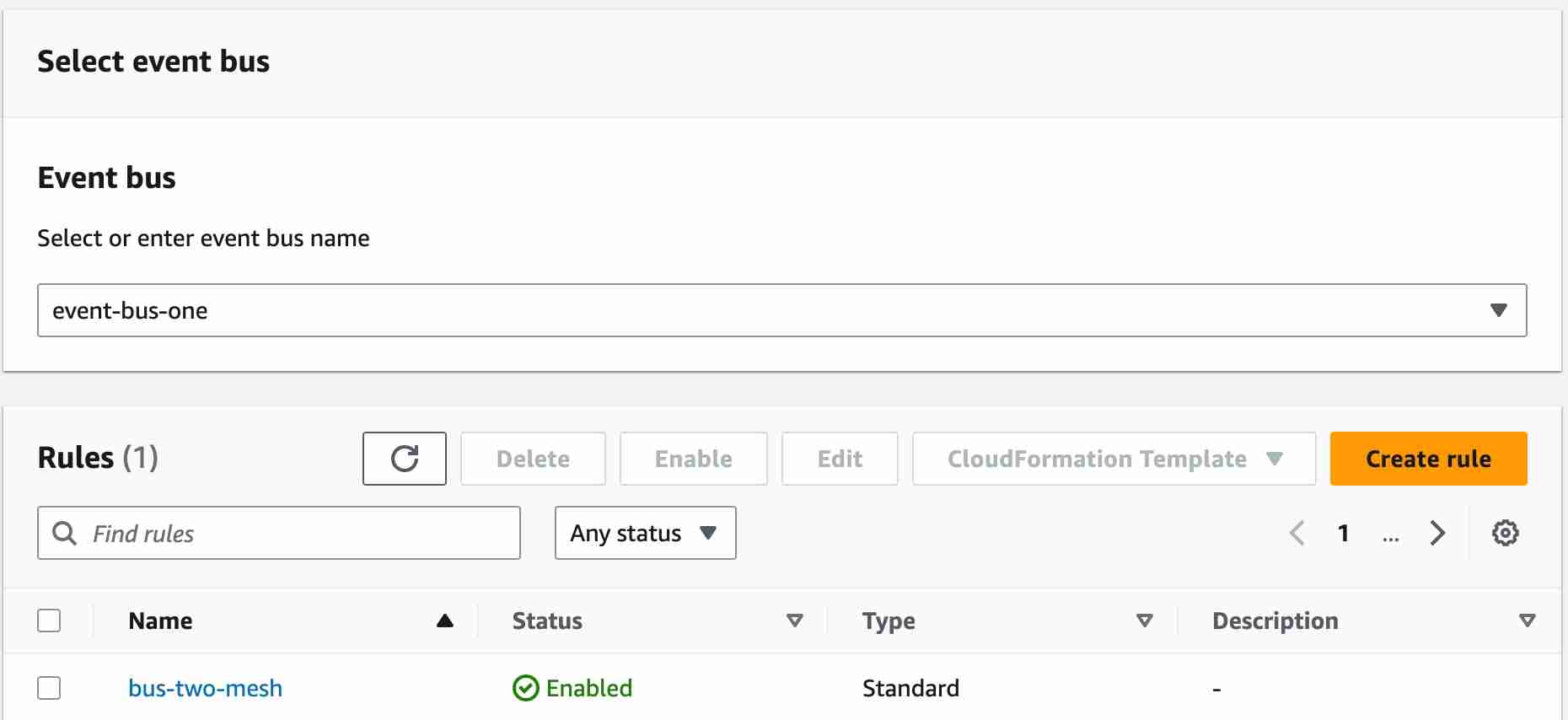Viewport: 1568px width, 720px height.
Task: Click the Description column sort arrow
Action: pyautogui.click(x=1527, y=621)
